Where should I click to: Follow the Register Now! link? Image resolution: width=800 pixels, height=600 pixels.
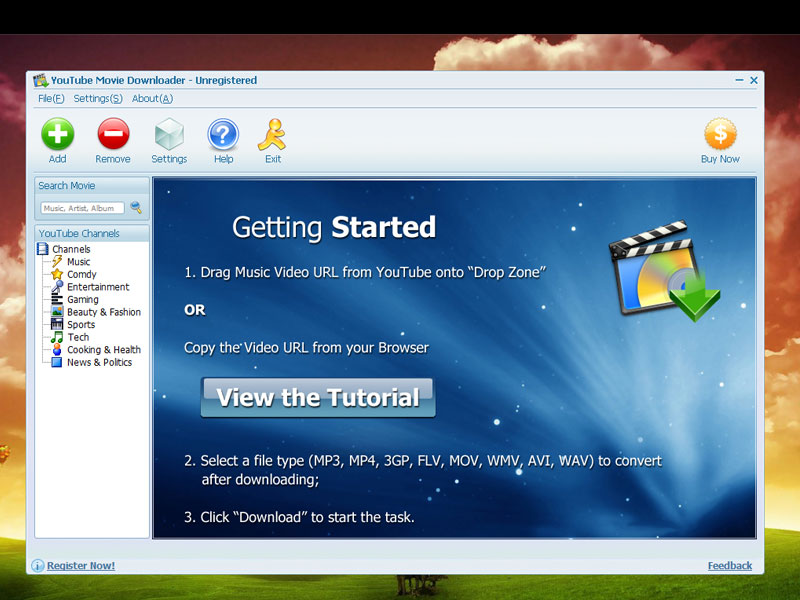tap(81, 565)
